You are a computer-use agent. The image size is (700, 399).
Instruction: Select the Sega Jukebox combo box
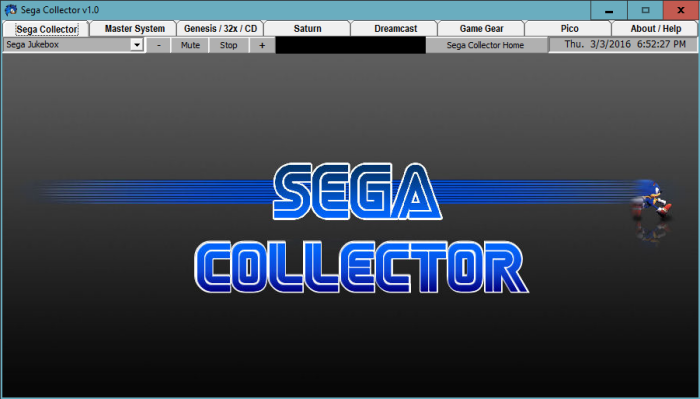(73, 45)
